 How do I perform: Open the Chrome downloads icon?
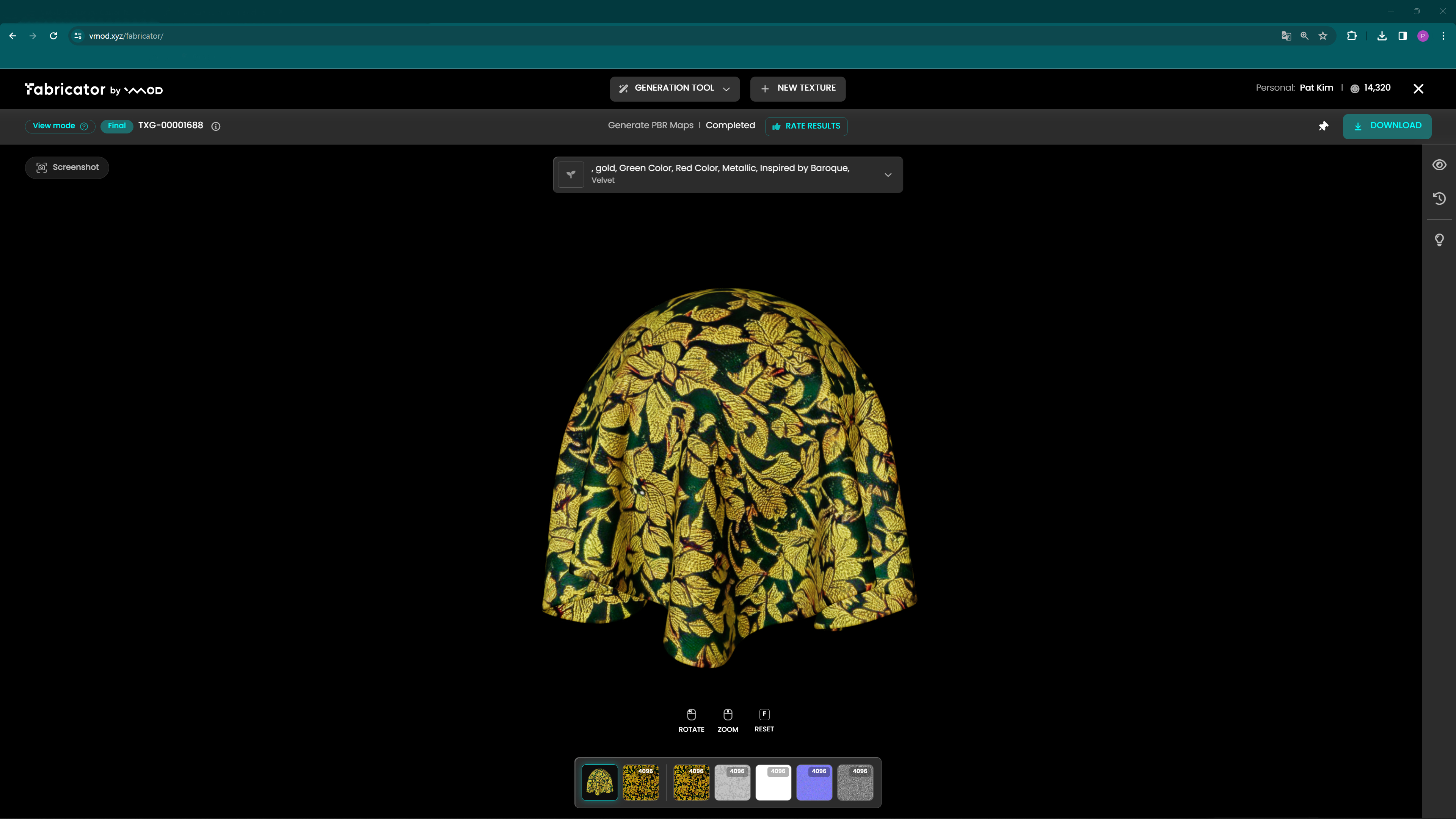pos(1381,36)
